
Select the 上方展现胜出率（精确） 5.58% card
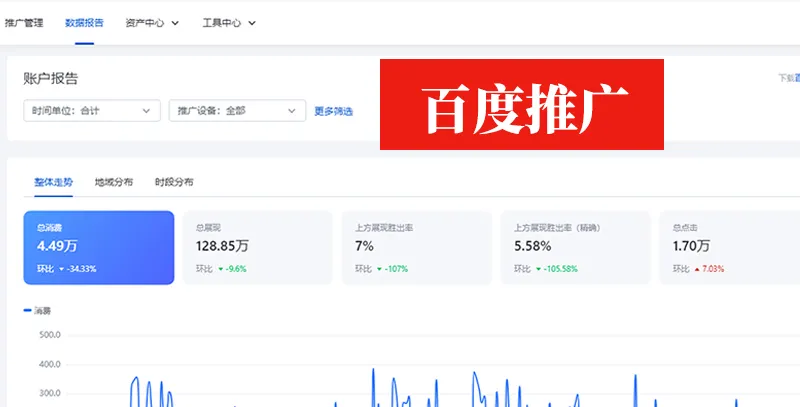click(577, 247)
